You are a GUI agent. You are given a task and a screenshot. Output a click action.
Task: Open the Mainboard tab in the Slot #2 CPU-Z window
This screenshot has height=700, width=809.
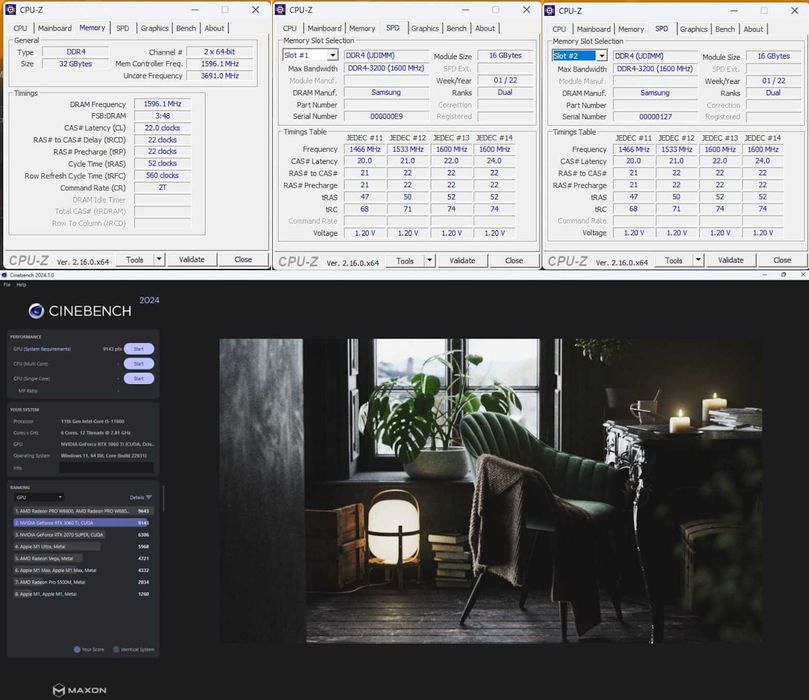pyautogui.click(x=593, y=29)
